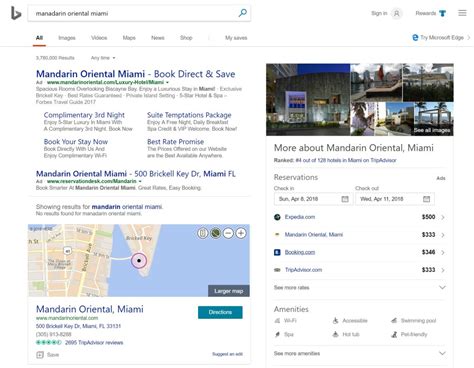Open the Any time filter dropdown
This screenshot has height=368, width=474.
coord(103,58)
